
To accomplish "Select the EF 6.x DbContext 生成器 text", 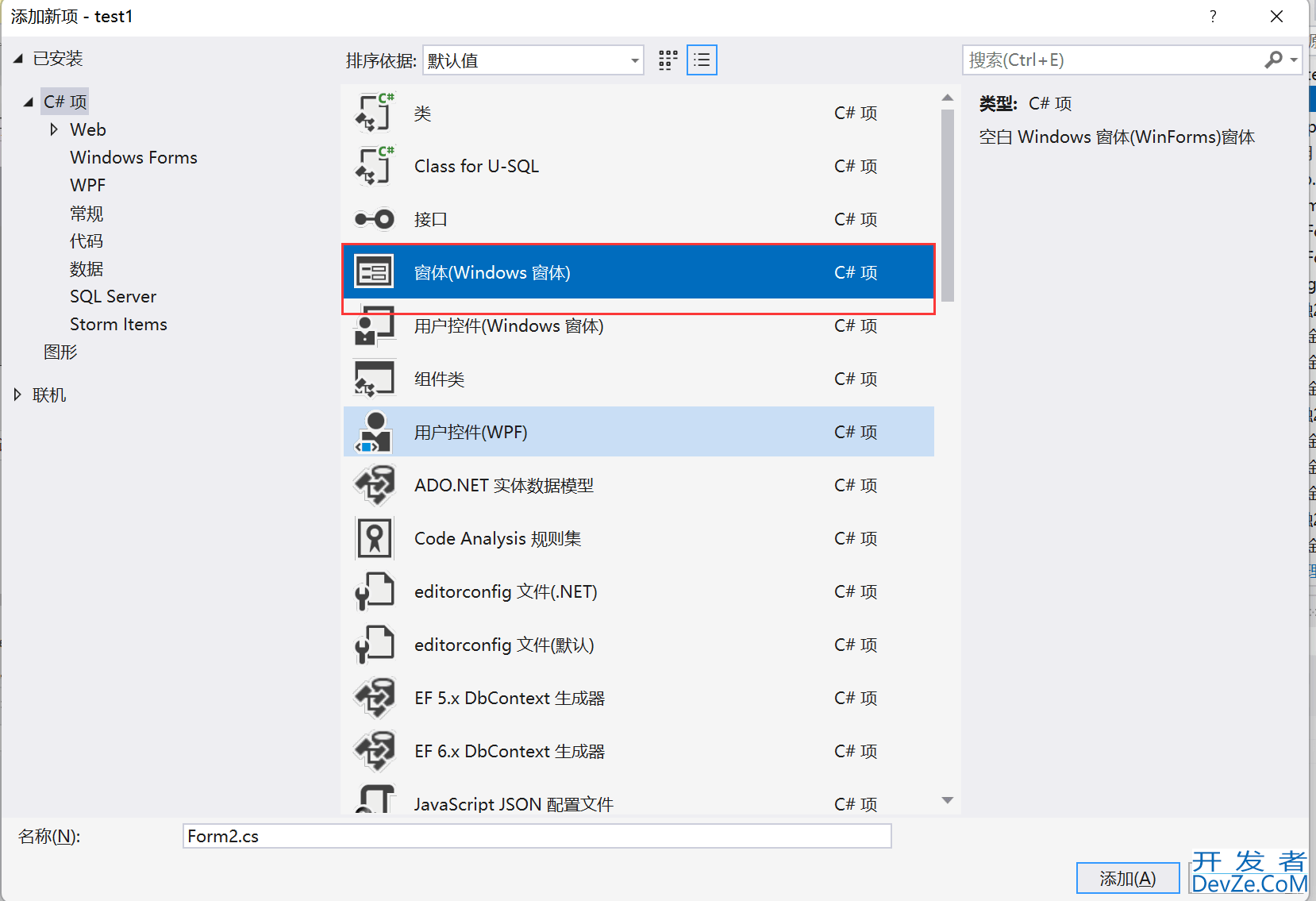I will tap(510, 751).
